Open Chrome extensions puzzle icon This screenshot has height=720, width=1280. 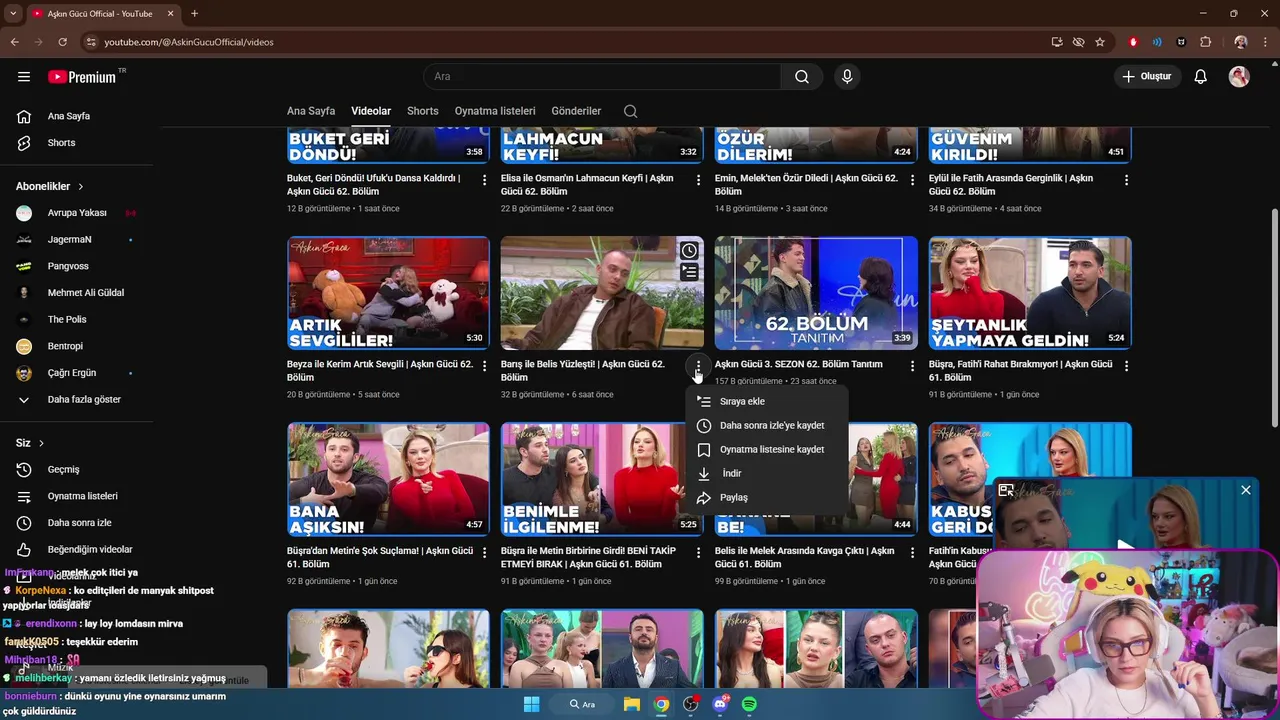tap(1205, 42)
